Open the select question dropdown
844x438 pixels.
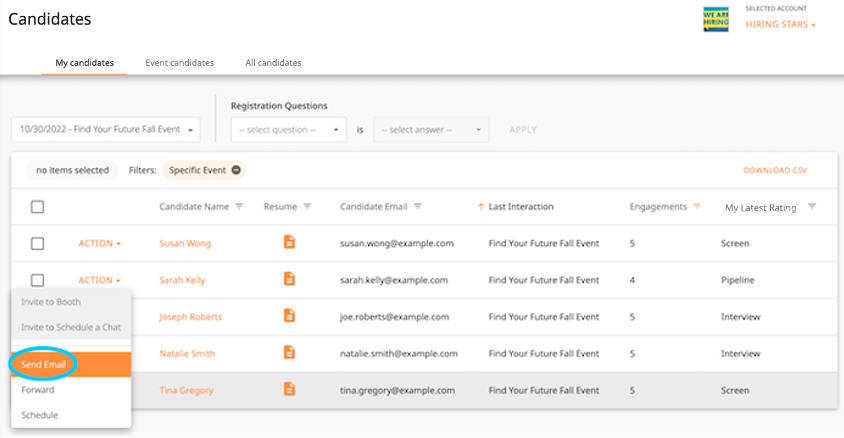coord(289,130)
